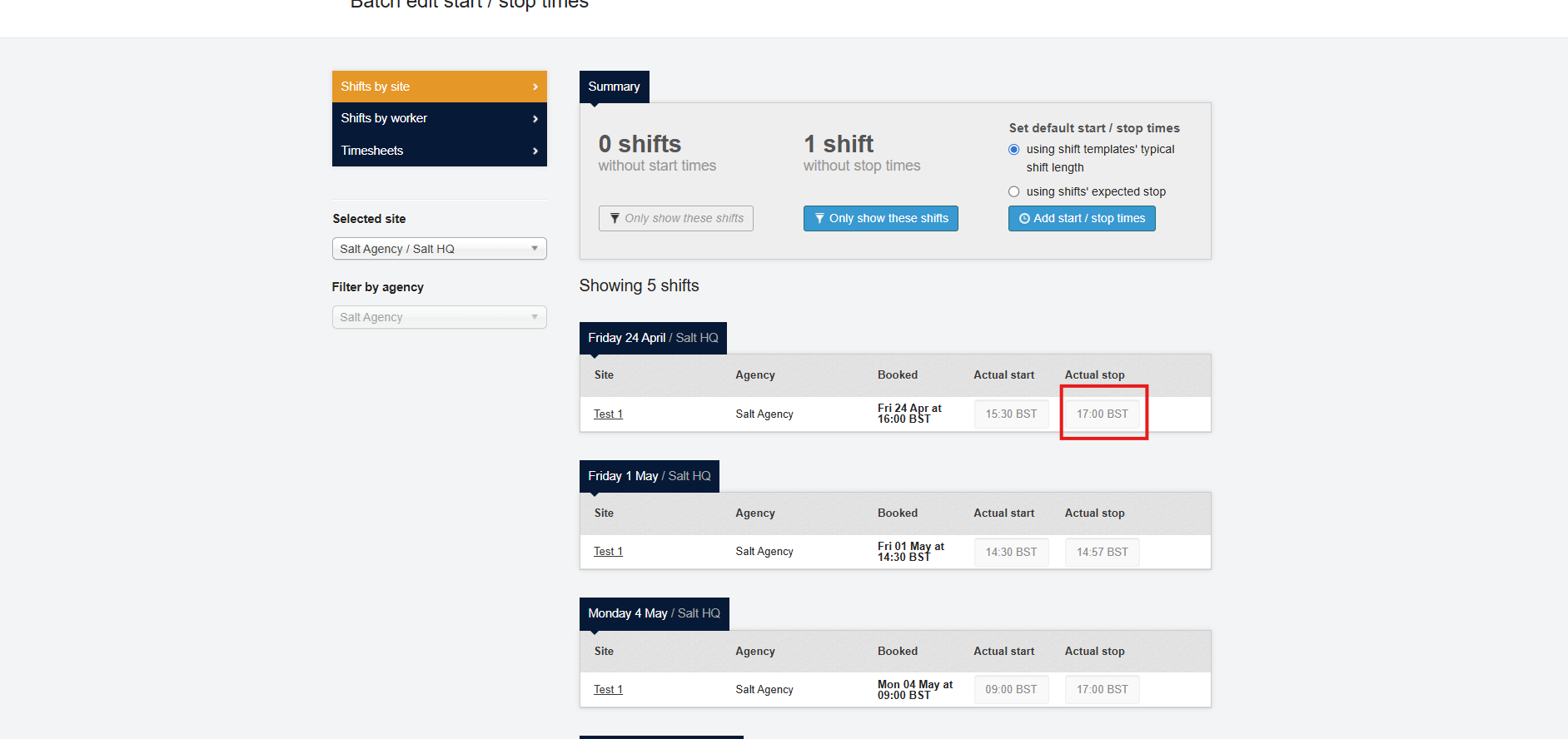Viewport: 1568px width, 739px height.
Task: Open the Timesheets menu item
Action: 439,151
